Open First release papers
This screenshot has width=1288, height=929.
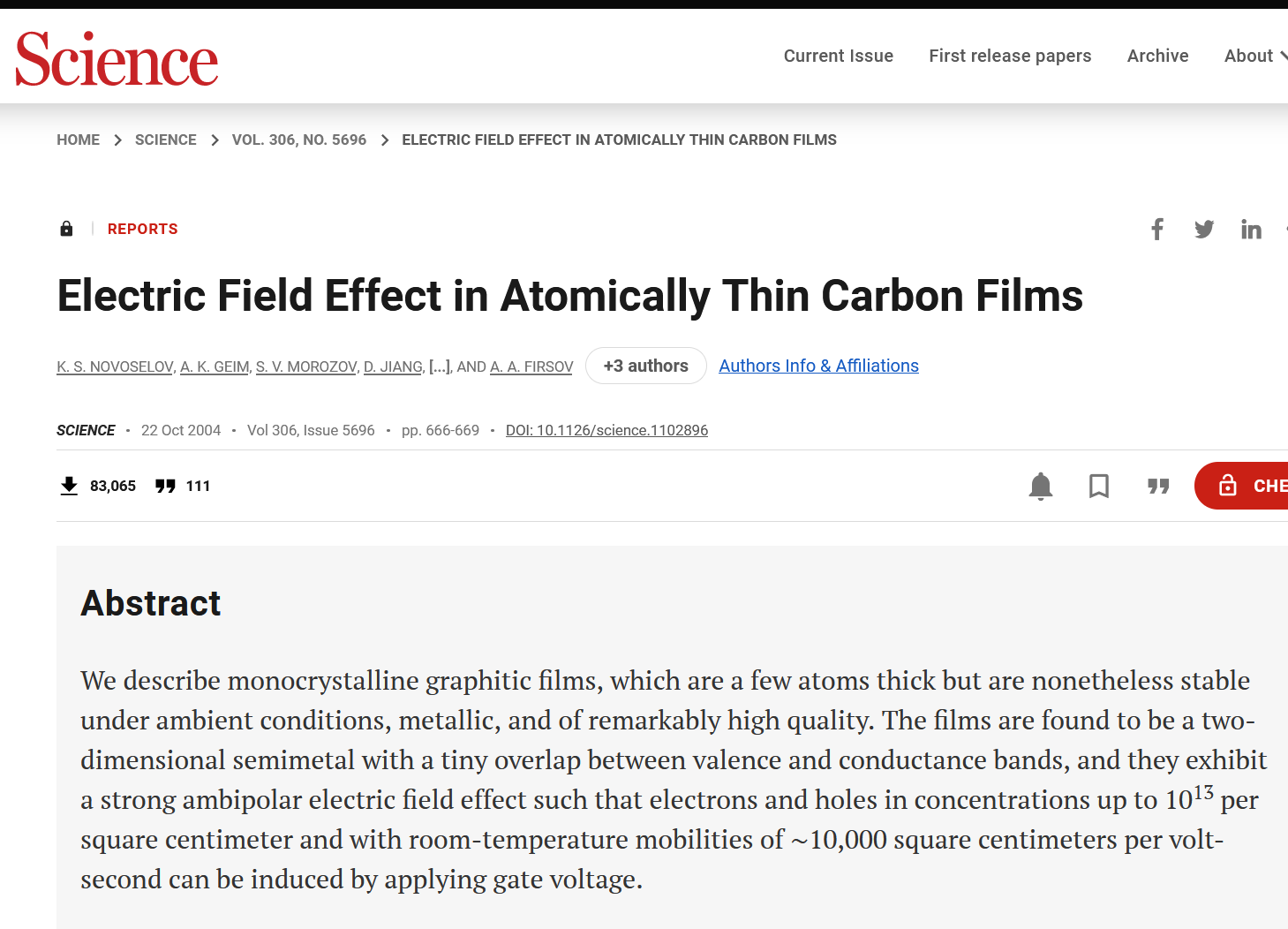click(x=1010, y=56)
